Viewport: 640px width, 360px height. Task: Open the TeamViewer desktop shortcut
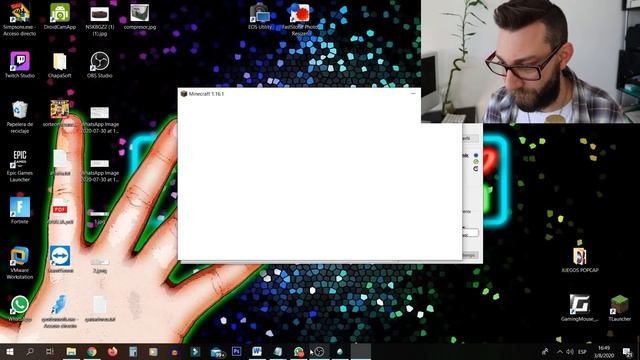coord(60,259)
